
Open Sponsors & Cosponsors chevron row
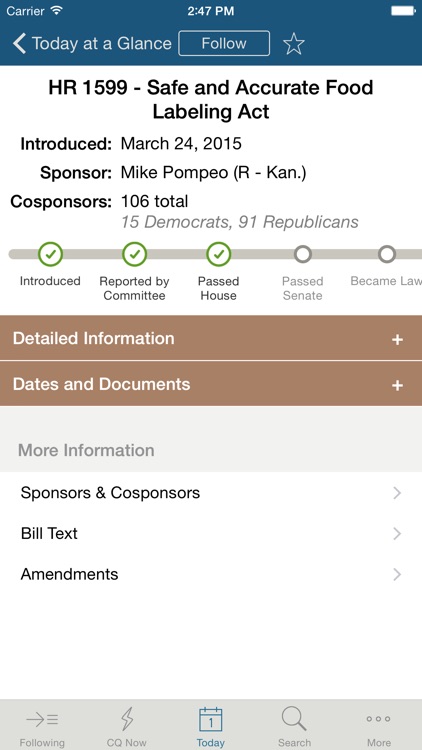point(211,493)
